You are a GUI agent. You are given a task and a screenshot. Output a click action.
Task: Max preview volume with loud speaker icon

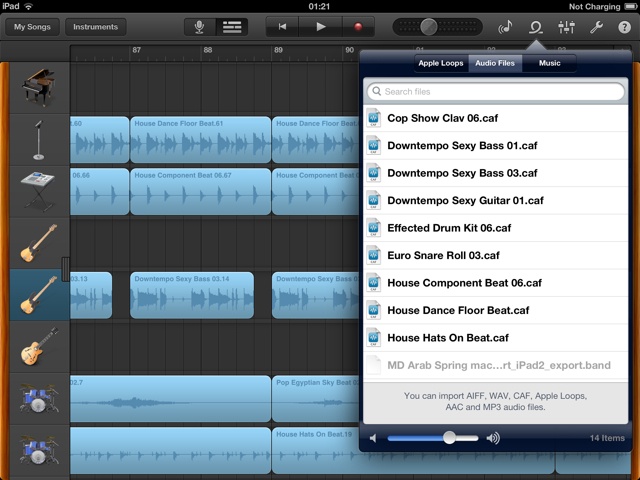tap(493, 438)
